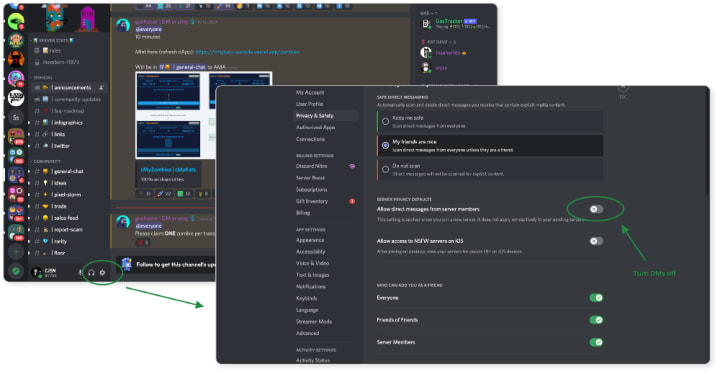Screen dimensions: 720x374
Task: Mute microphone icon in user panel
Action: (80, 272)
